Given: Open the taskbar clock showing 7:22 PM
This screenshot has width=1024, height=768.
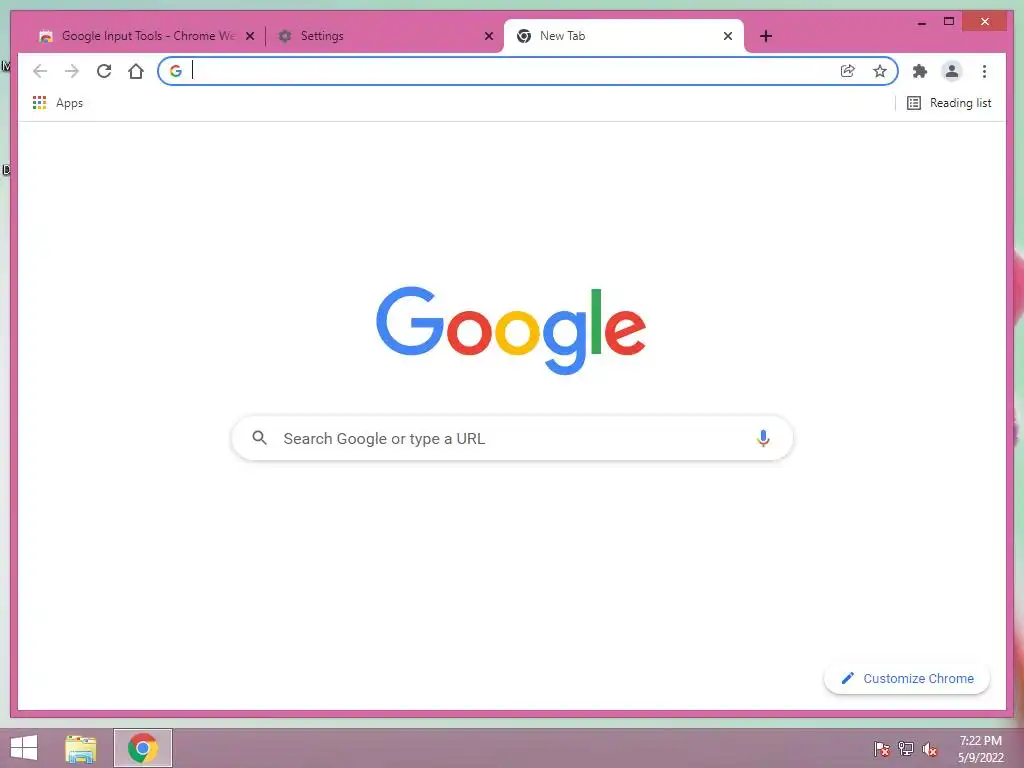Looking at the screenshot, I should [980, 748].
